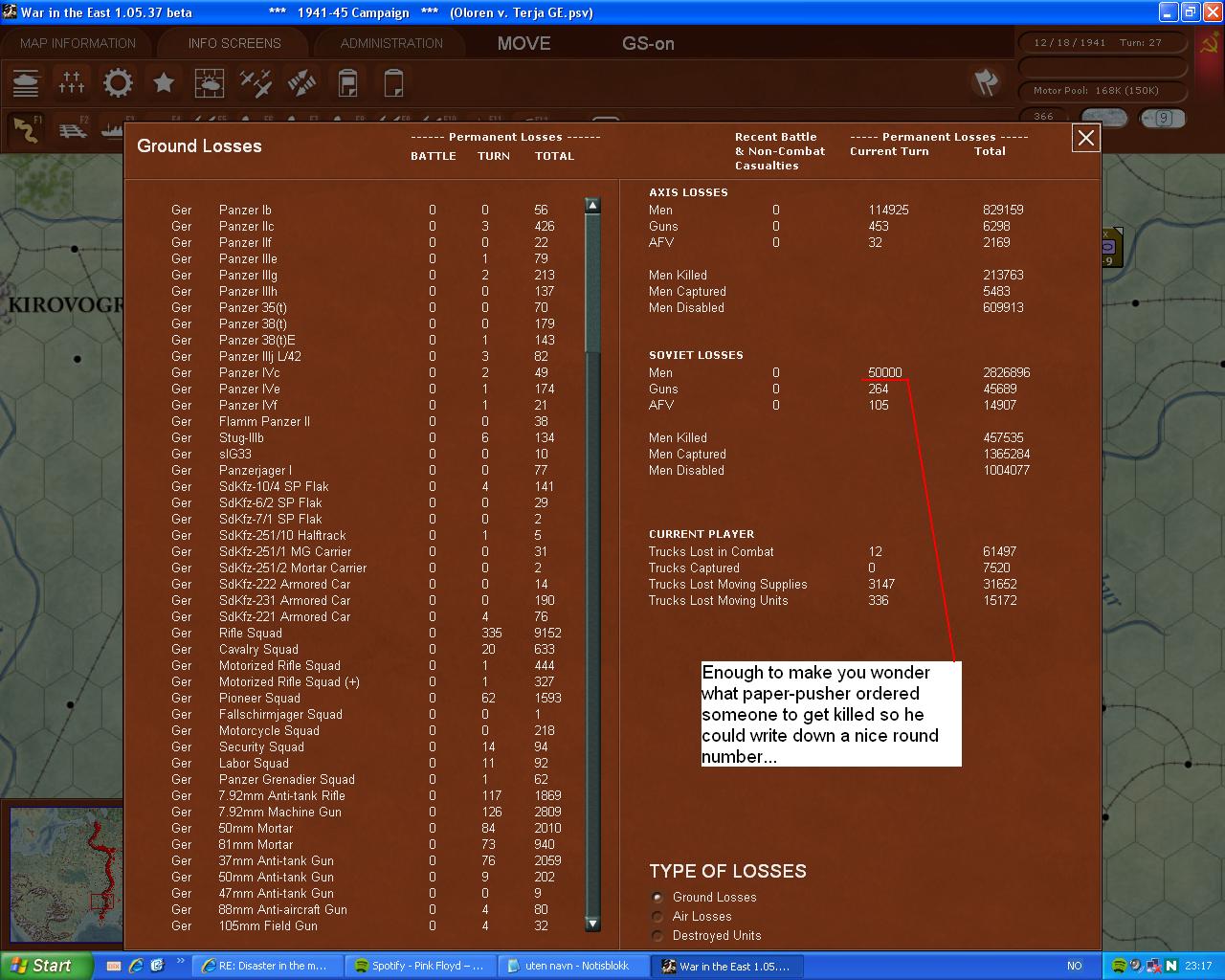This screenshot has height=980, width=1225.
Task: Click the minimap thumbnail
Action: click(x=66, y=874)
